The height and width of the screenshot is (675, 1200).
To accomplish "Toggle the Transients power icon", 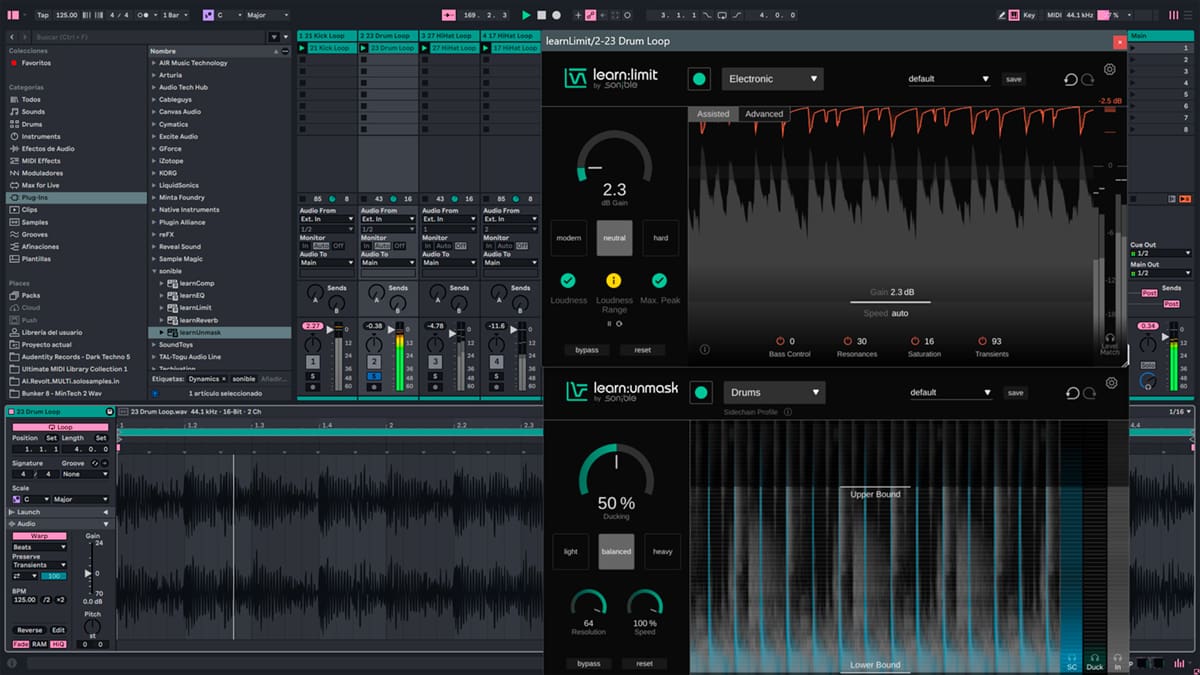I will coord(981,342).
